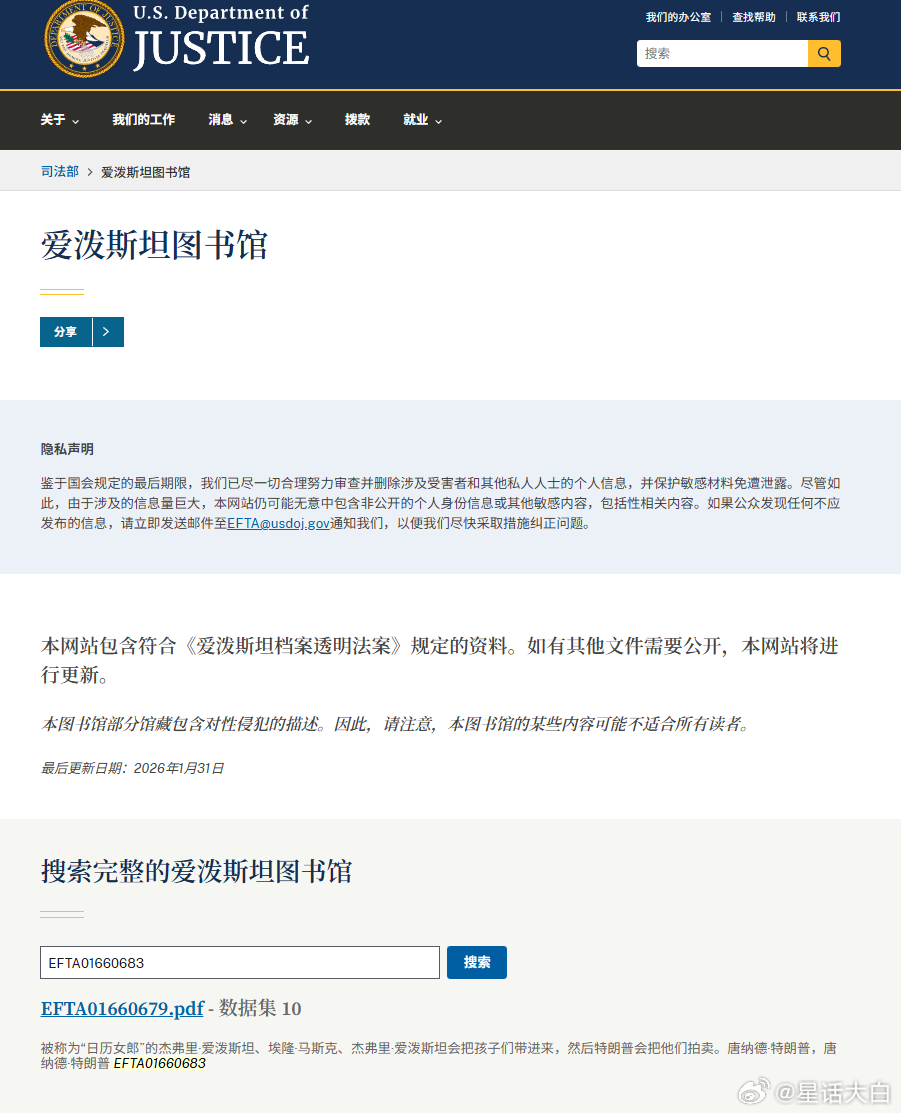Open the EFTA01660679.pdf result link
901x1113 pixels.
122,1008
